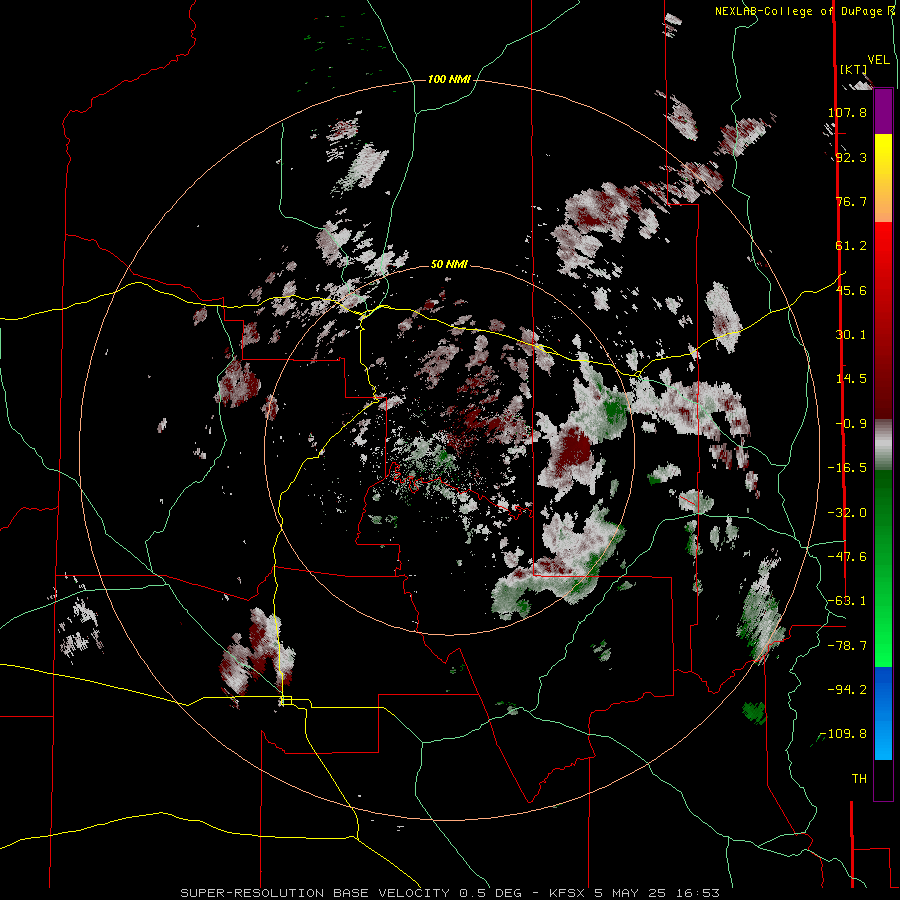Viewport: 900px width, 900px height.
Task: Click the -63.1 velocity scale value
Action: [847, 601]
